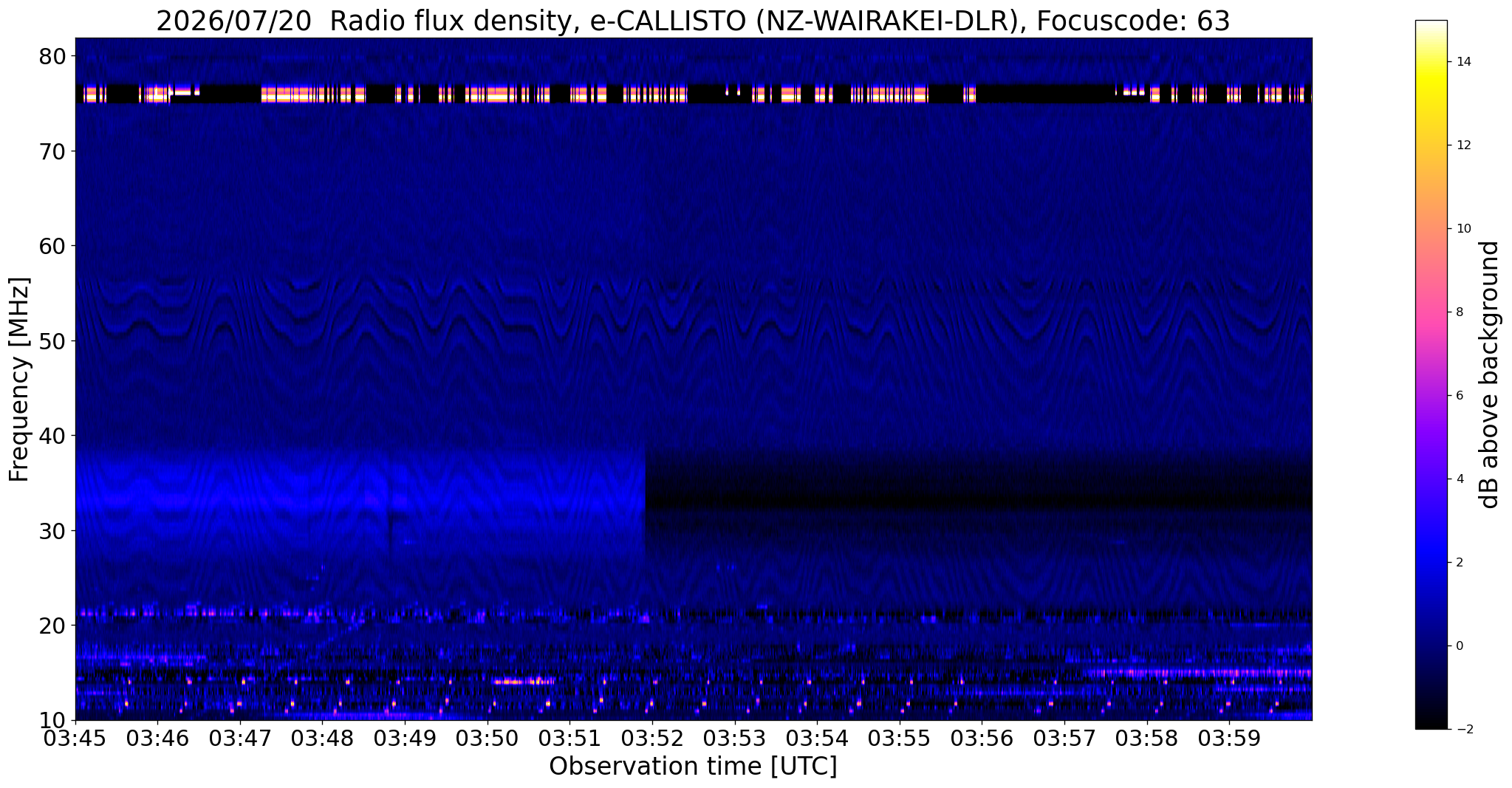Click the colorbar at the 14 dB level
This screenshot has width=1512, height=788.
1431,62
